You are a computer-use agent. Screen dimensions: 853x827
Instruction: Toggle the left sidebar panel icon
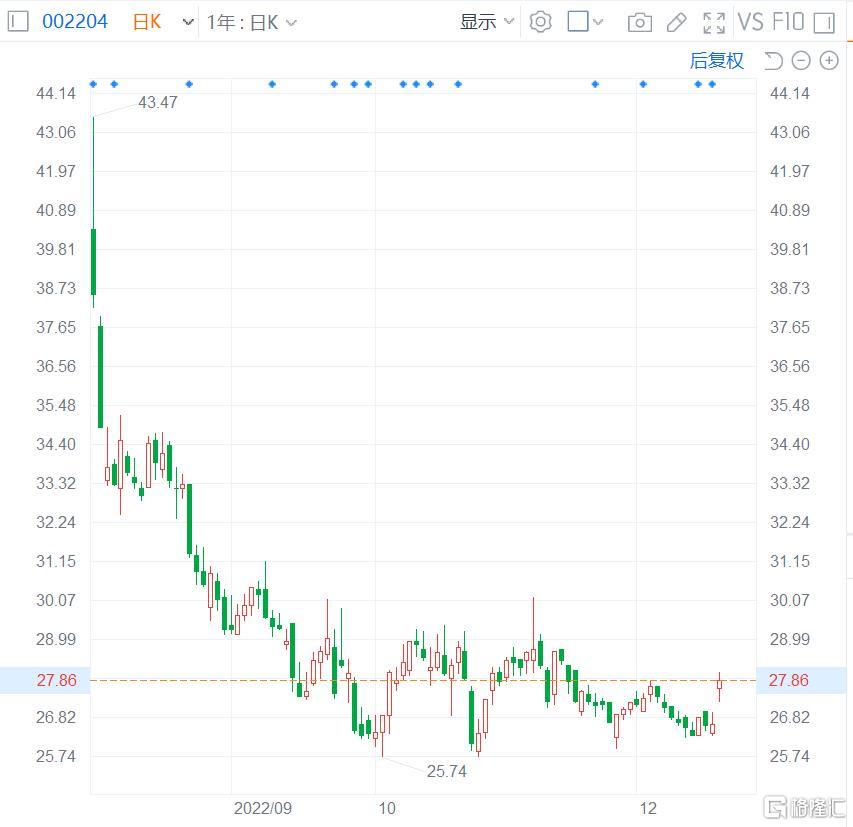[x=17, y=22]
